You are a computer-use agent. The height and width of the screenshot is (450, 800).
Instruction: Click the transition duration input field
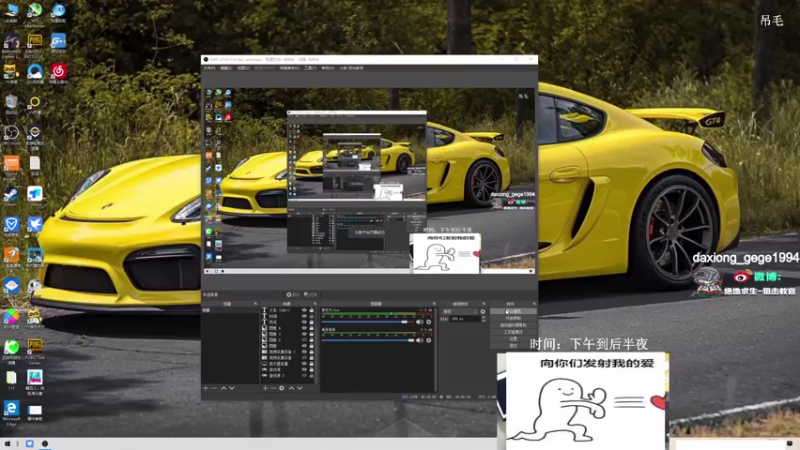click(x=465, y=319)
